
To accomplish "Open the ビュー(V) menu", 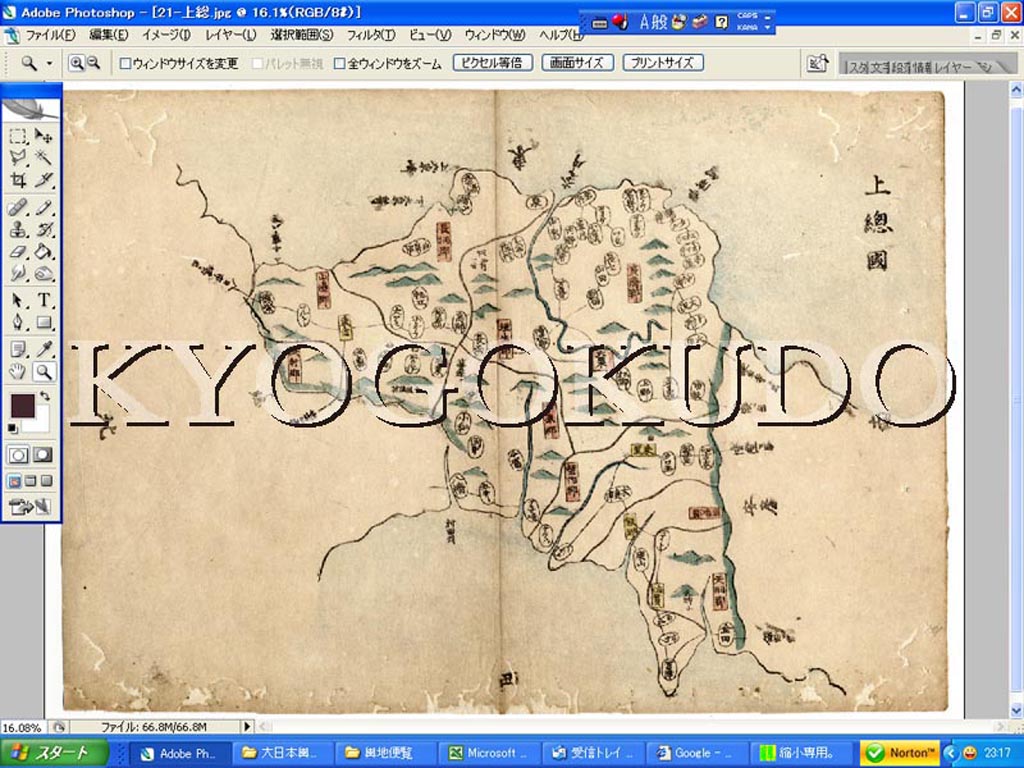I will [x=430, y=35].
